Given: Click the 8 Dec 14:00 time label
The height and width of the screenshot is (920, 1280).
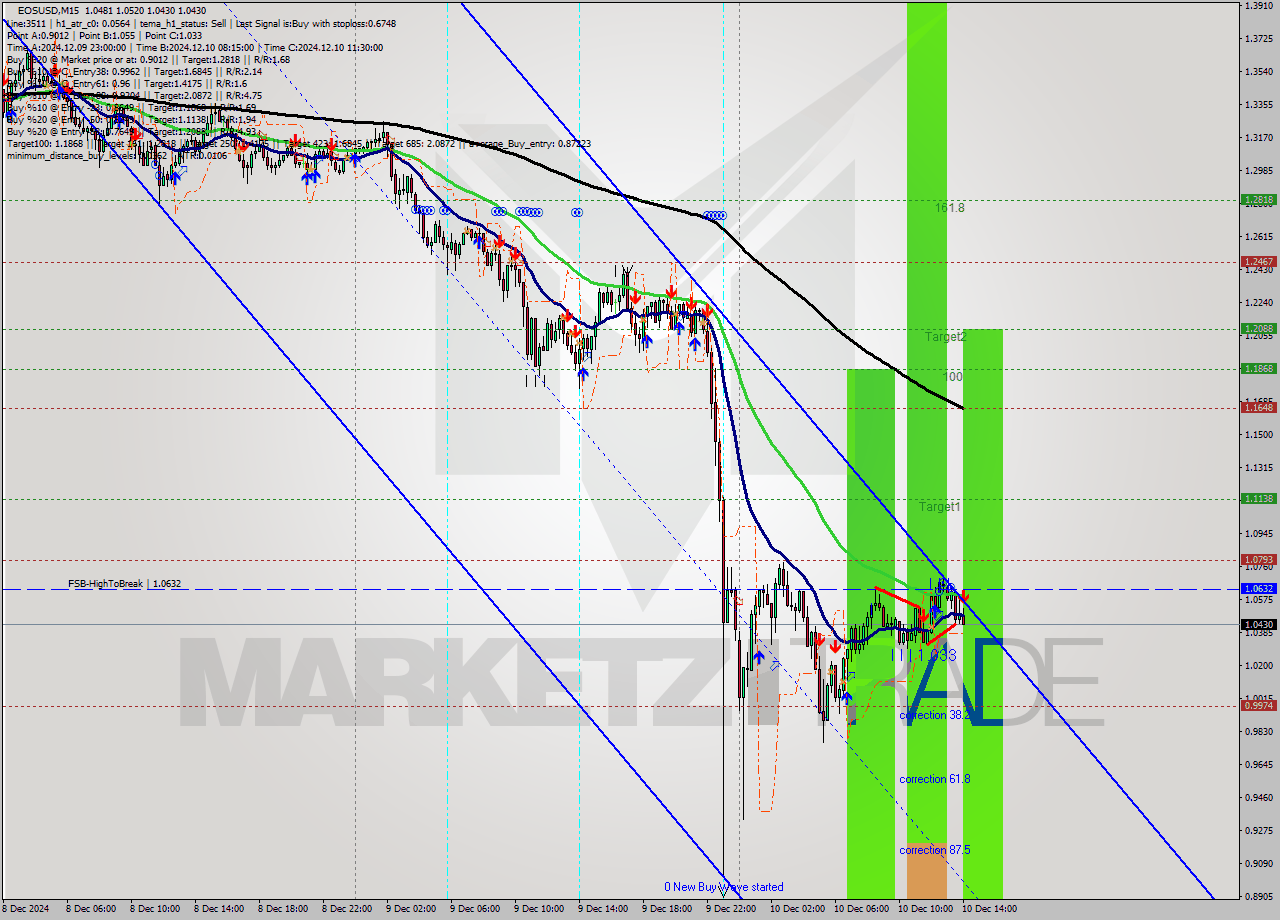Looking at the screenshot, I should tap(218, 909).
